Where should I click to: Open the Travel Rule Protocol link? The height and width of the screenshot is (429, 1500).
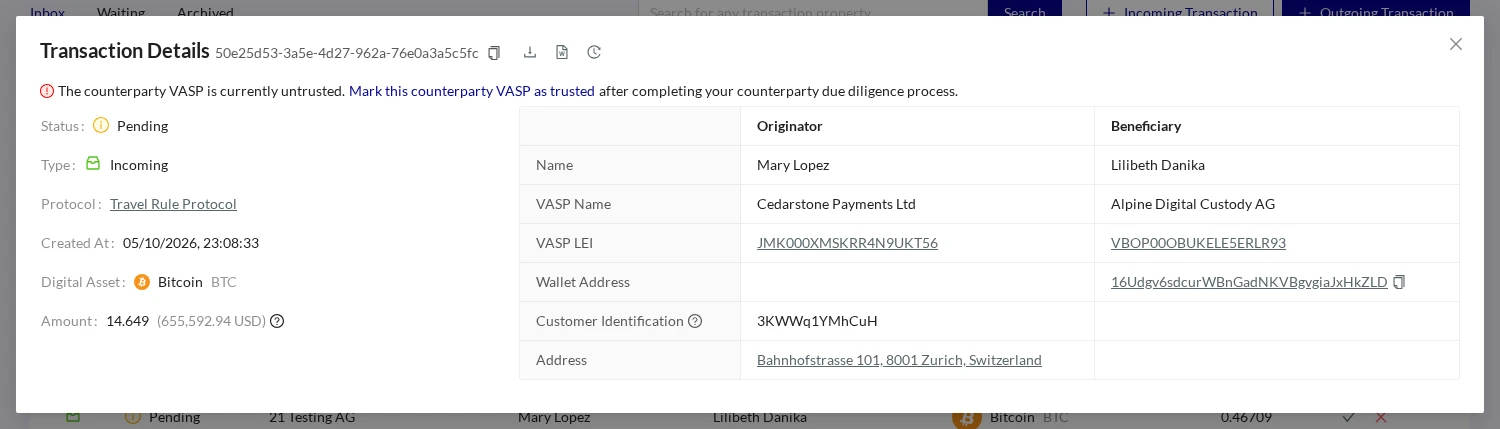coord(173,204)
